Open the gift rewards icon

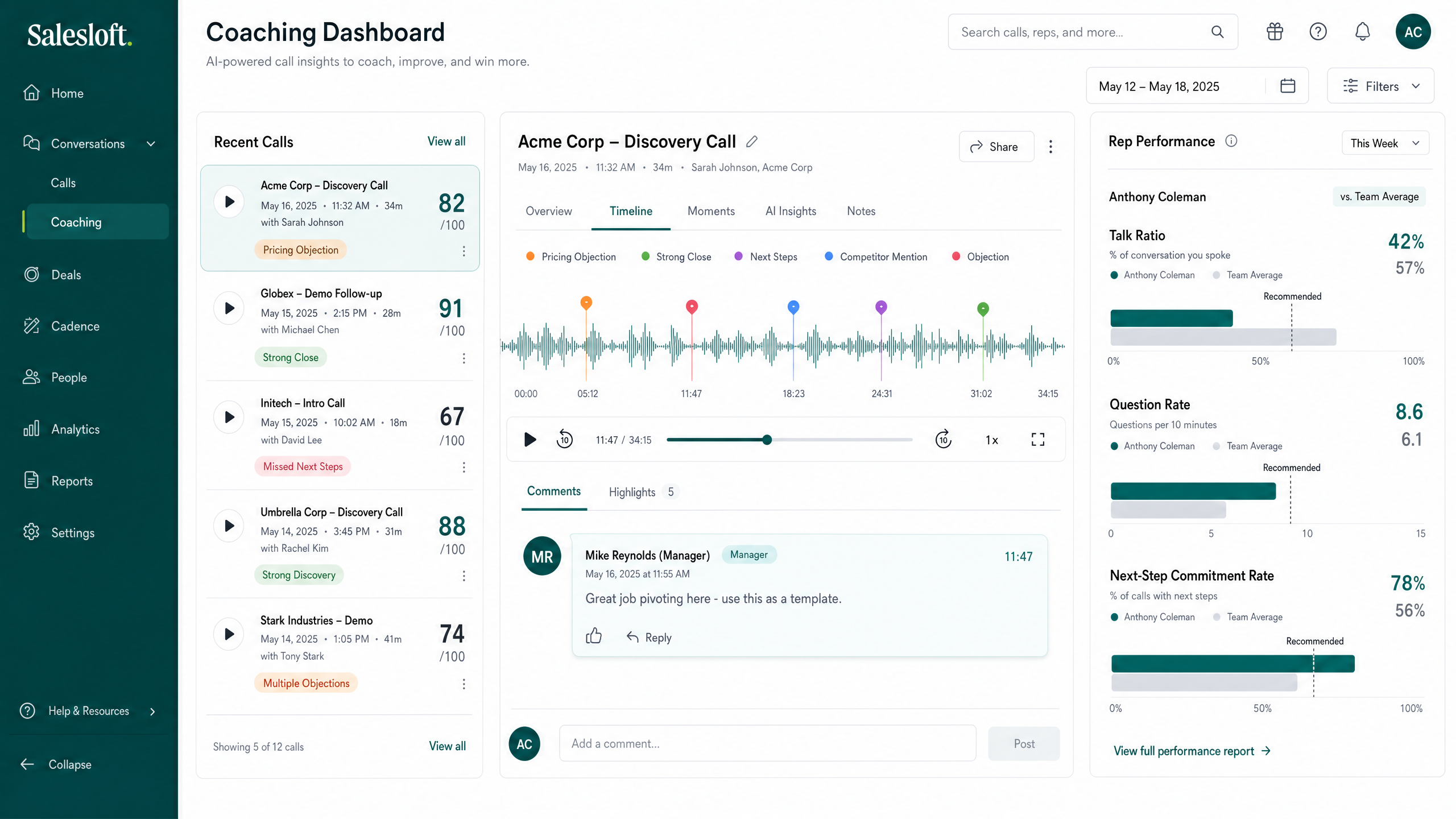coord(1275,32)
